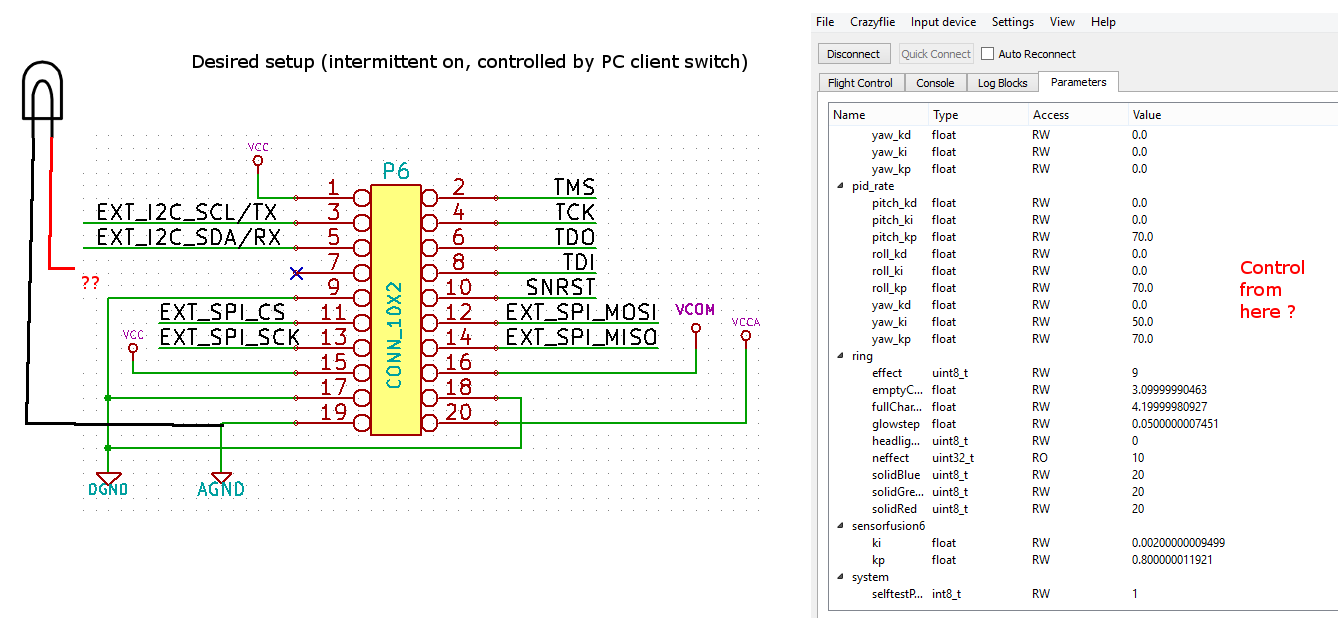The image size is (1338, 618).
Task: Open the Log Blocks tab
Action: coord(1002,83)
